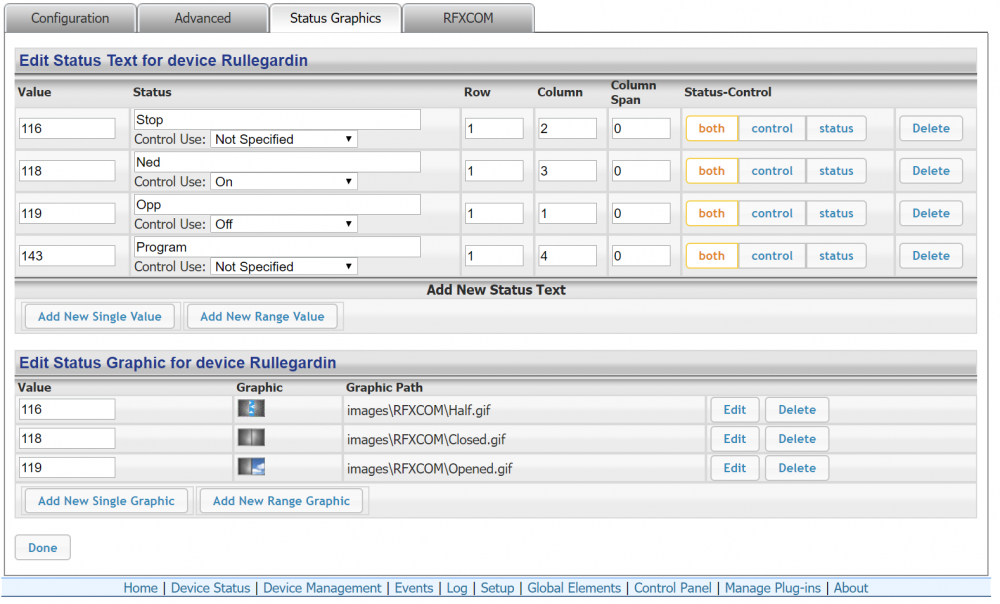The height and width of the screenshot is (604, 1000).
Task: Open Control Use dropdown set to Off
Action: point(284,224)
